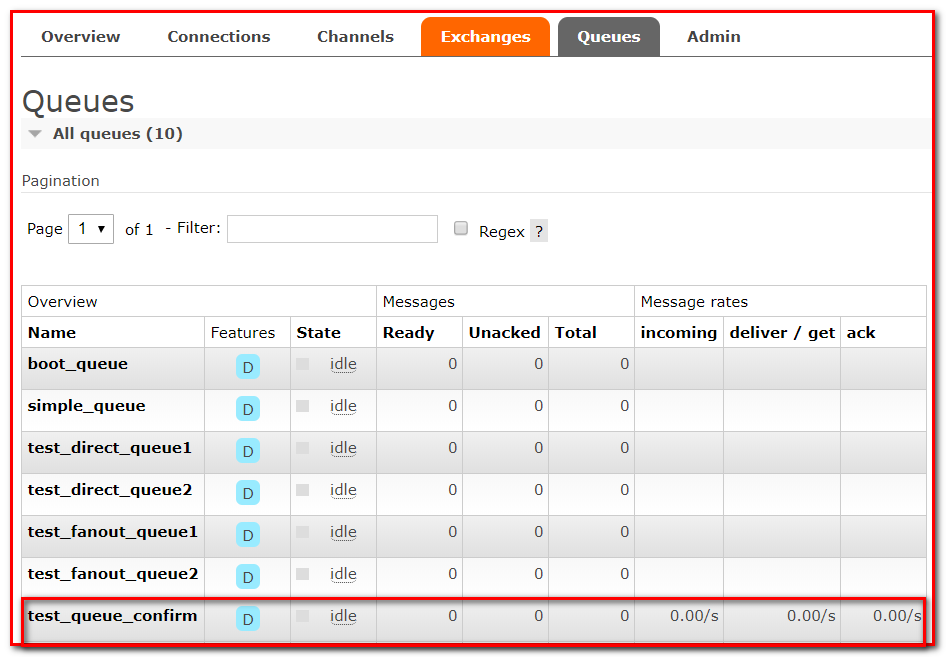Go to the Admin tab
The width and height of the screenshot is (946, 657).
point(713,37)
